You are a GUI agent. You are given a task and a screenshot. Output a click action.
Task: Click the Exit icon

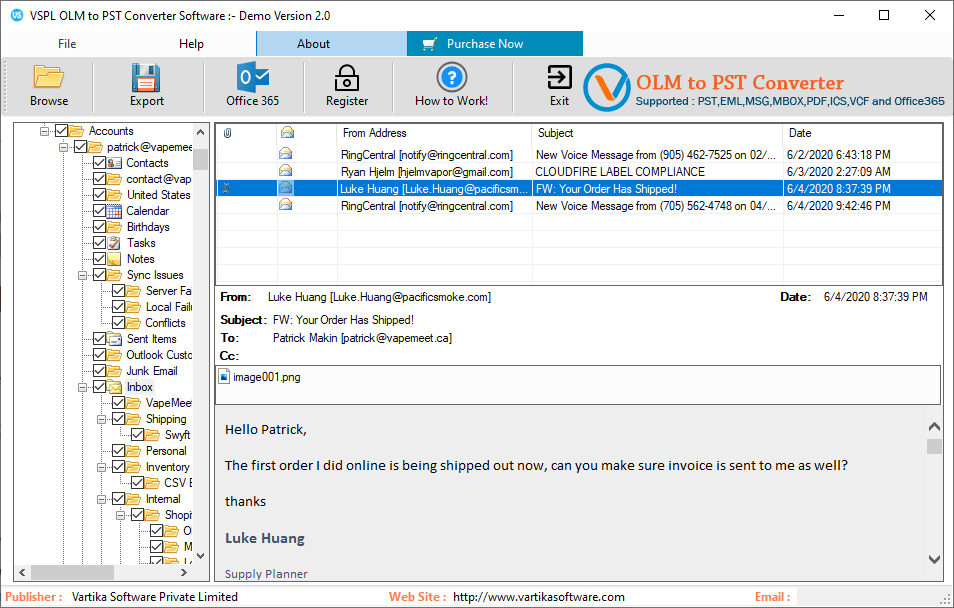coord(559,77)
